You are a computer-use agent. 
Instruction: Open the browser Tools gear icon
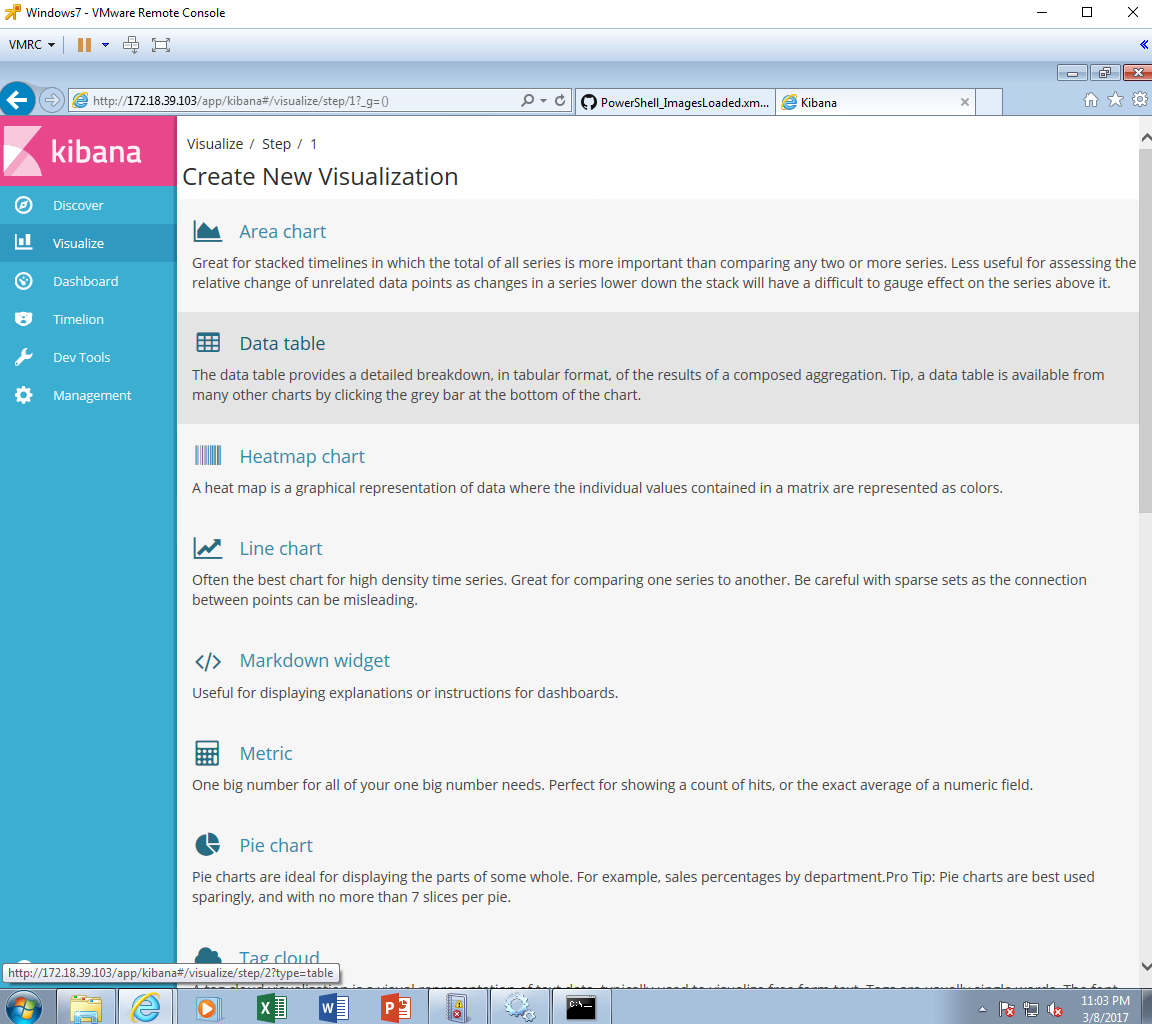point(1140,99)
